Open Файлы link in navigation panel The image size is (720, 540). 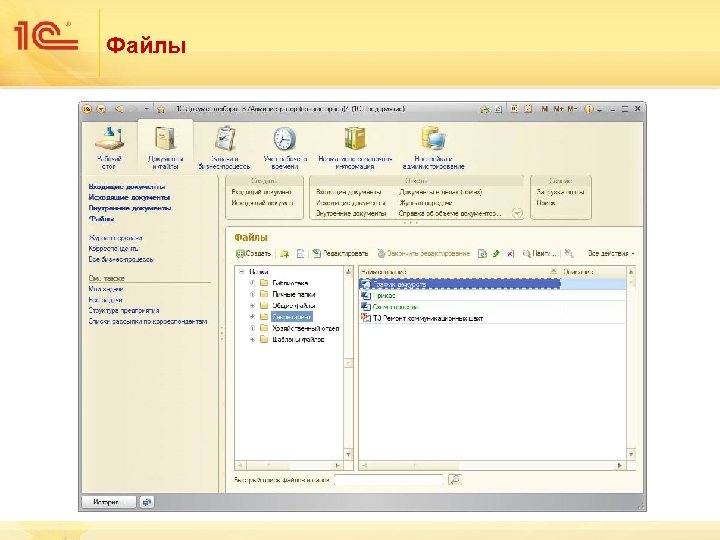(x=101, y=219)
